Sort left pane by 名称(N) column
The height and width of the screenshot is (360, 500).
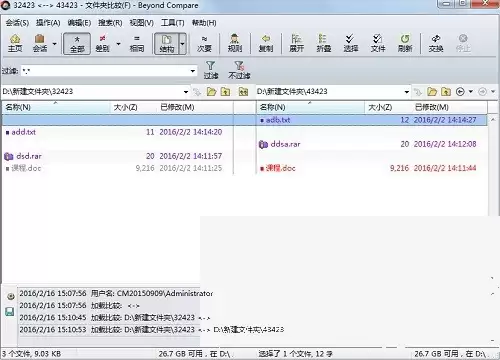point(56,107)
